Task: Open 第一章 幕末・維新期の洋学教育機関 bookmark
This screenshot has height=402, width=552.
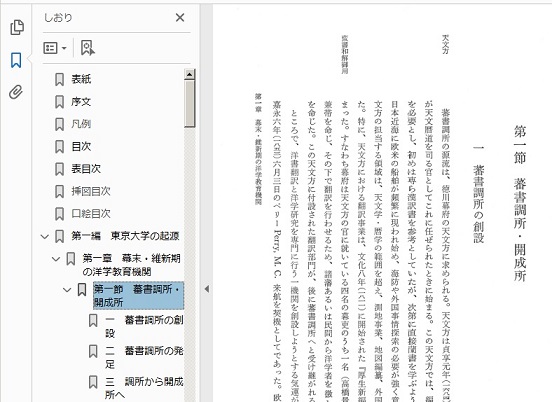Action: (132, 265)
